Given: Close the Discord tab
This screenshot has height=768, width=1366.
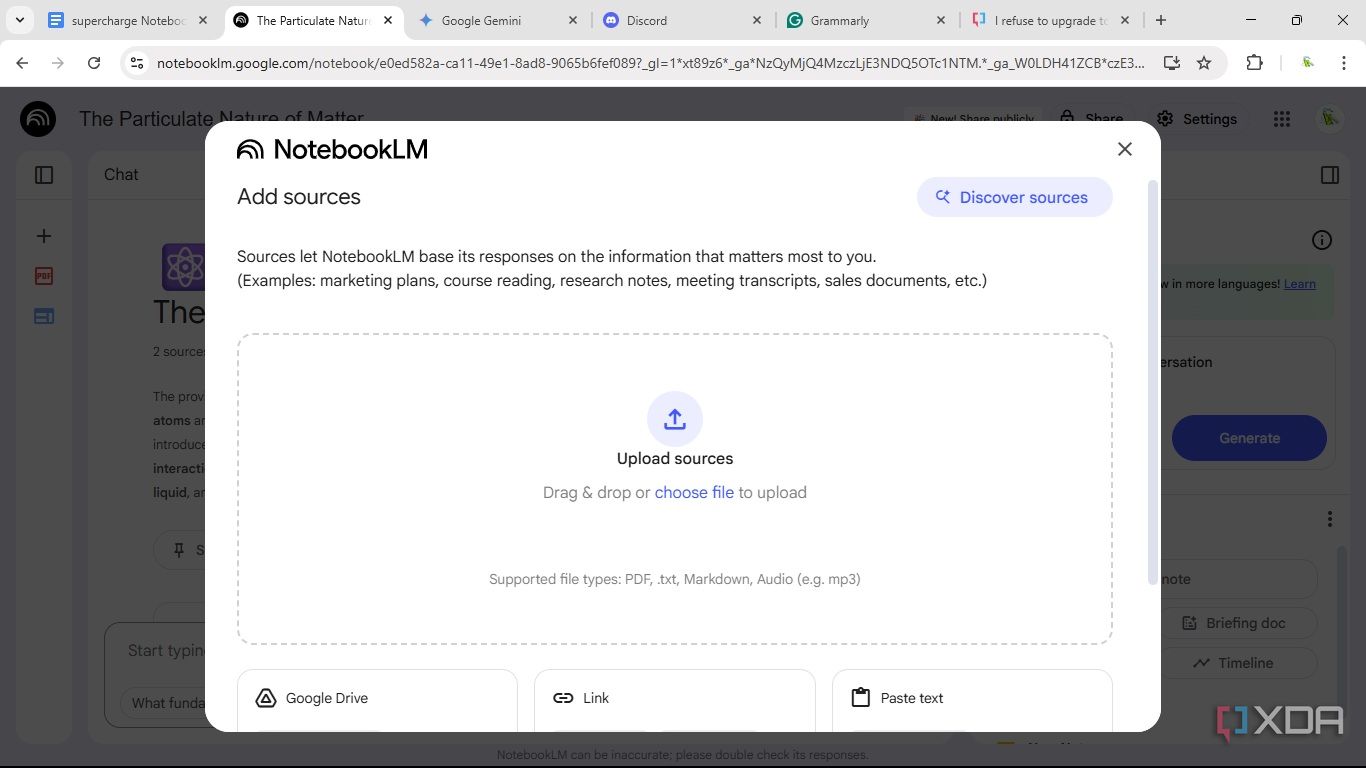Looking at the screenshot, I should coord(756,20).
